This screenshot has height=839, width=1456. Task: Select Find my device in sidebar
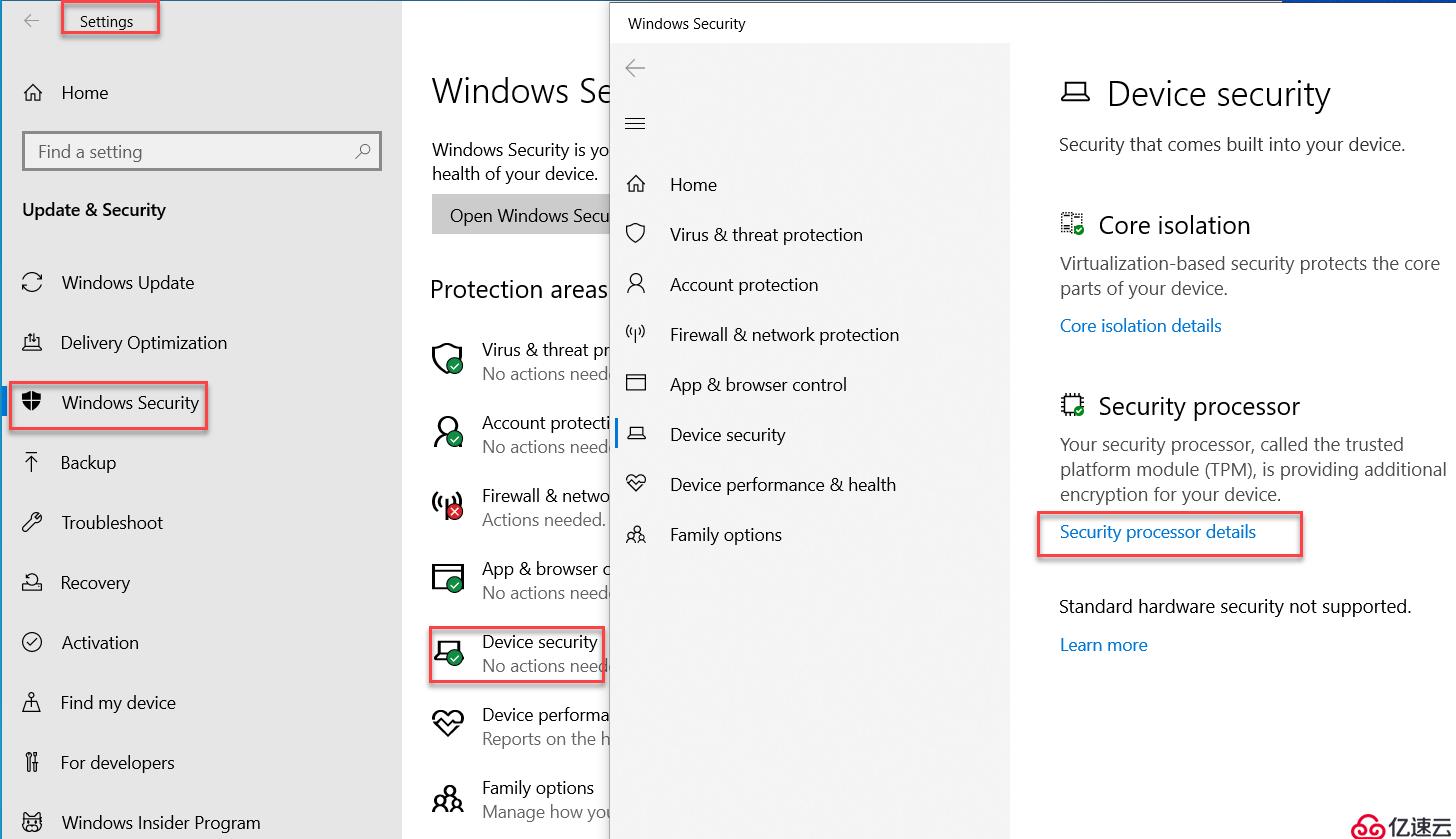[117, 703]
